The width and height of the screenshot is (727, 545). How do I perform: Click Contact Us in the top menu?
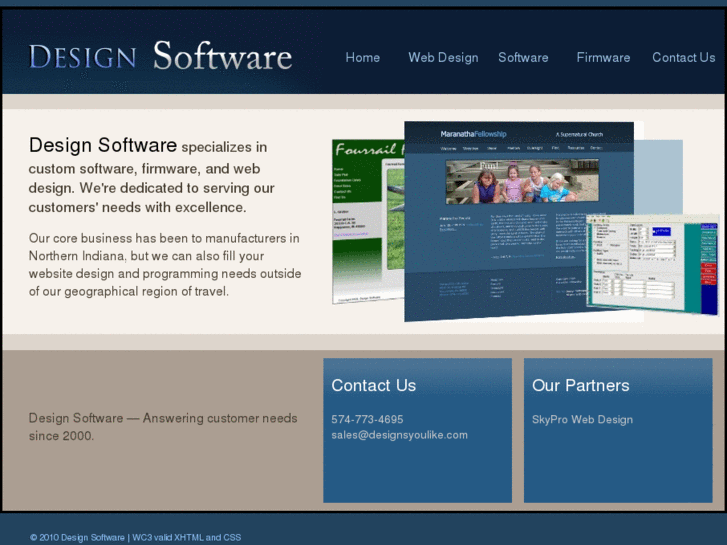tap(683, 58)
